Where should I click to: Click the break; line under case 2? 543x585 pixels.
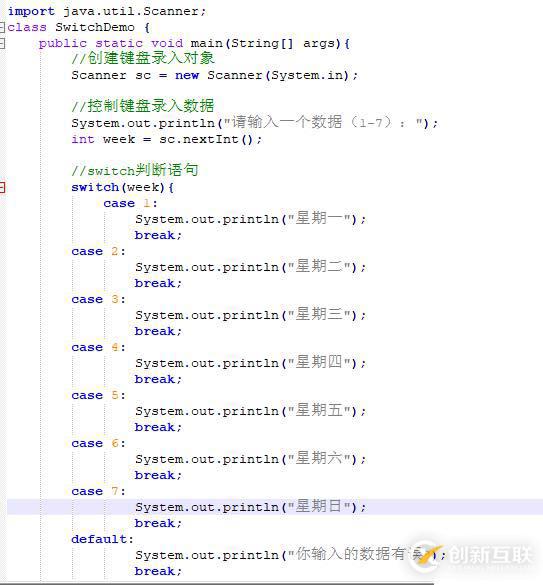pos(158,284)
